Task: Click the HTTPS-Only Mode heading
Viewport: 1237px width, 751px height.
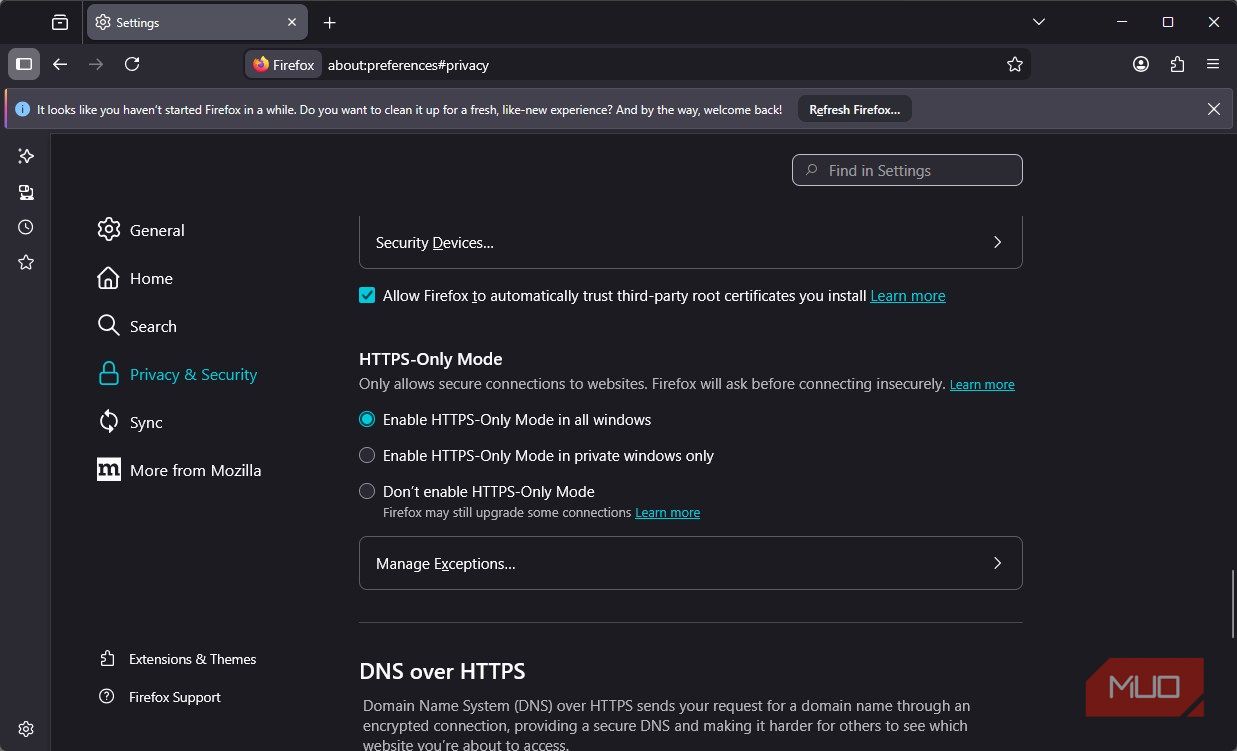Action: (430, 359)
